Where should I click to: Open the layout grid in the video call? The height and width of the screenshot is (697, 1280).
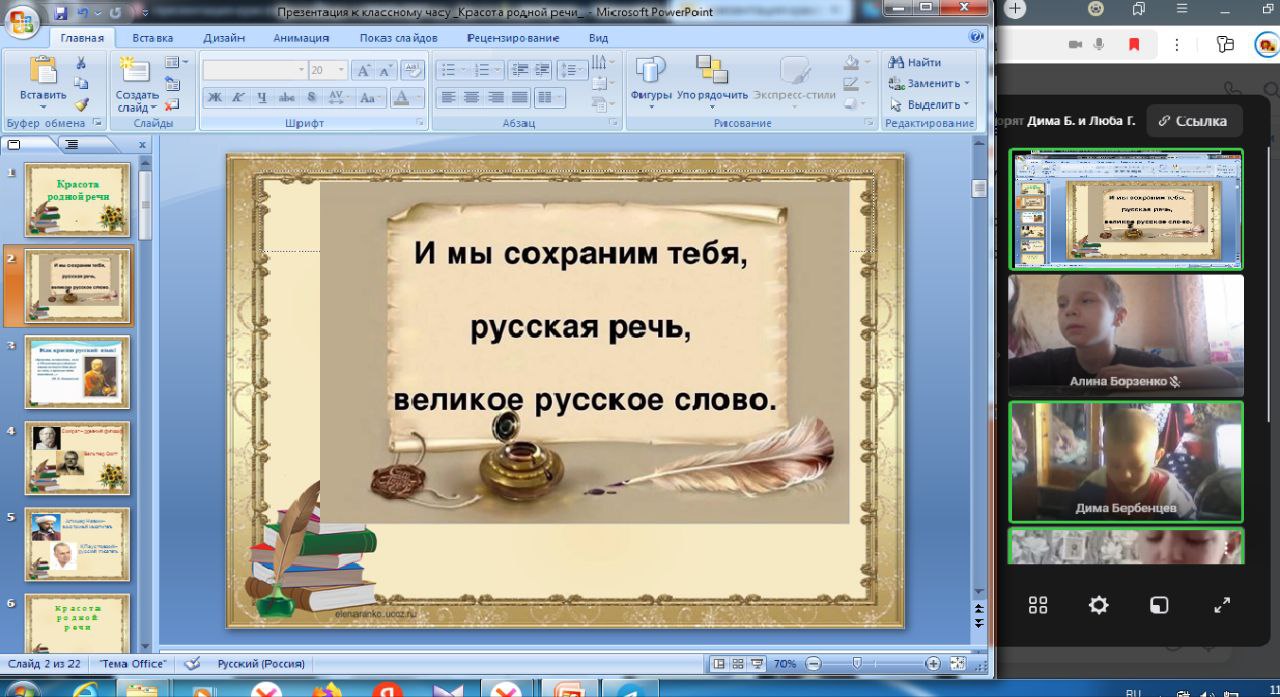point(1038,605)
